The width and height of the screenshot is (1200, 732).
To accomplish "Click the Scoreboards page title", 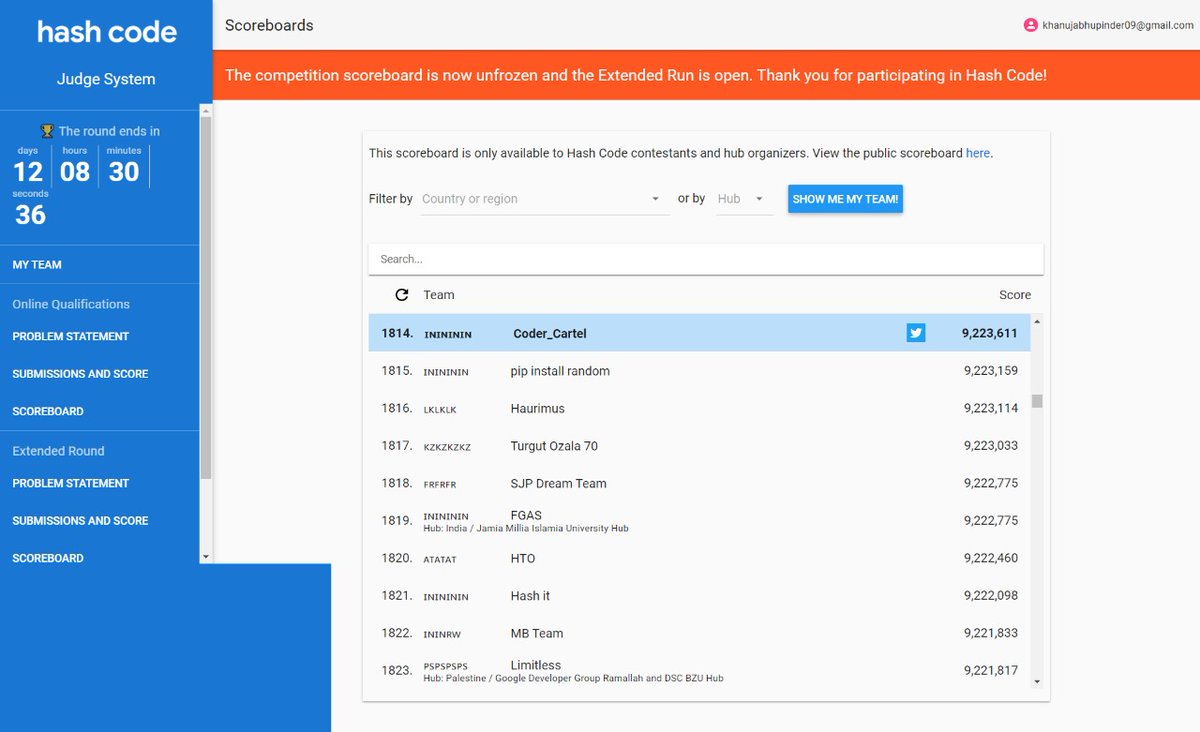I will click(x=269, y=25).
